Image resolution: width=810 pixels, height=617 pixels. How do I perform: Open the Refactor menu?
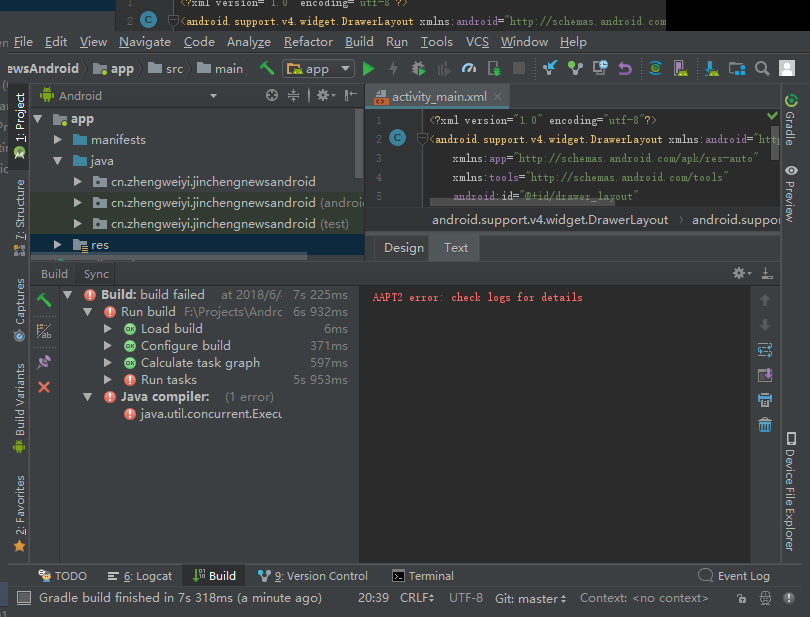308,42
